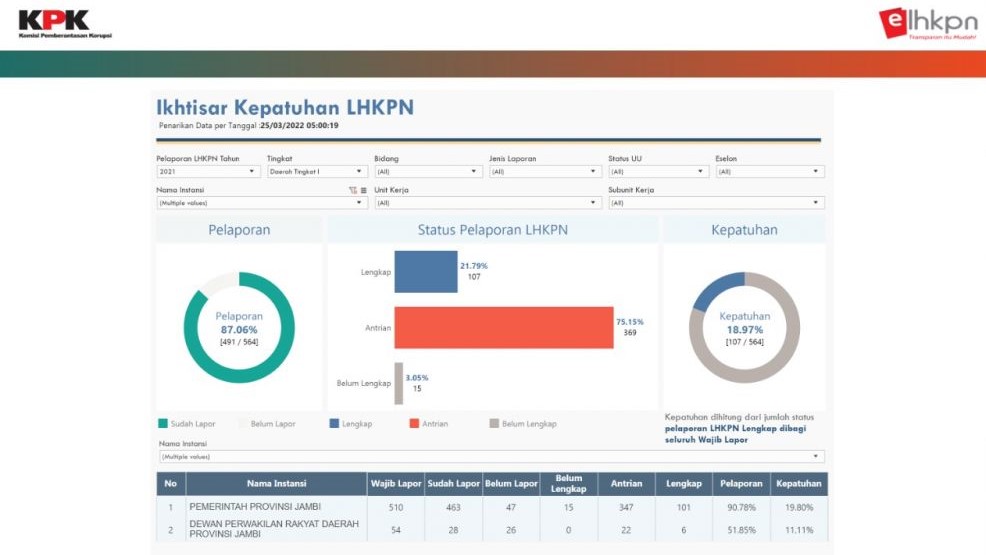Click the Antrian value 22

626,530
